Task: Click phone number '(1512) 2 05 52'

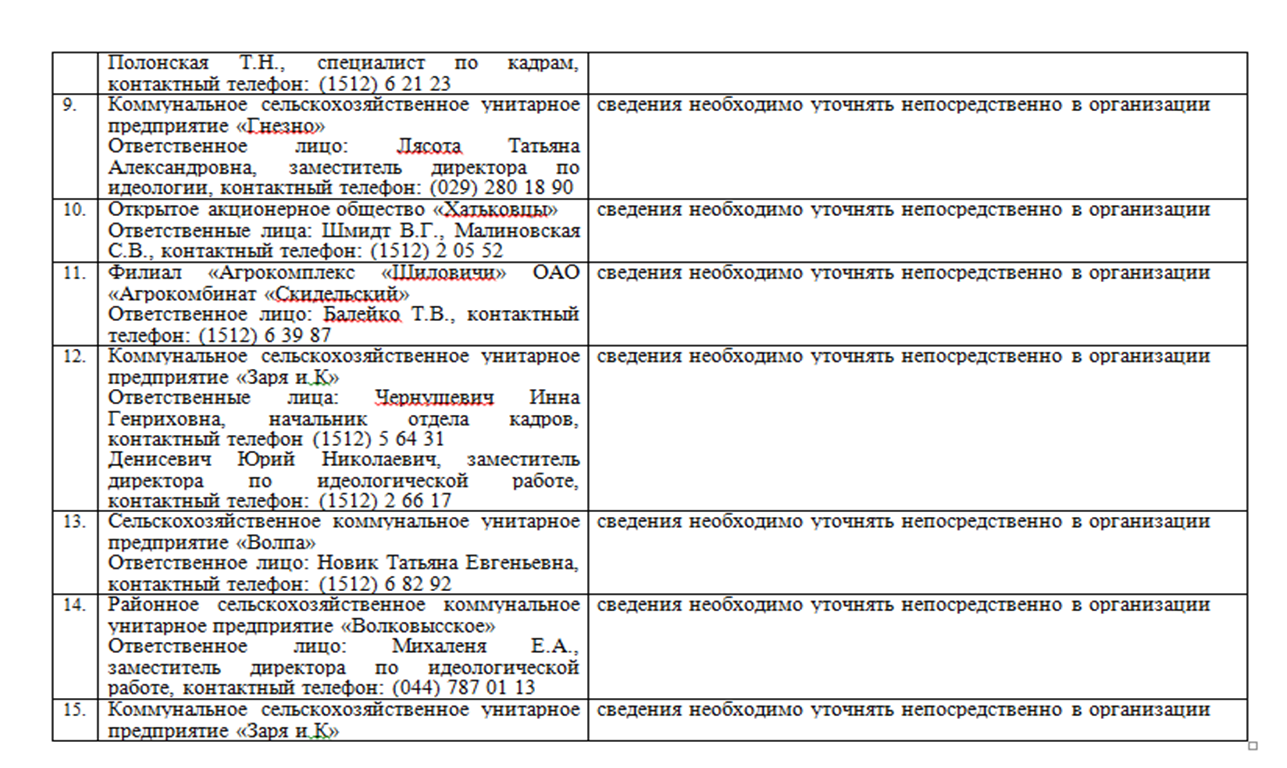Action: pos(437,251)
